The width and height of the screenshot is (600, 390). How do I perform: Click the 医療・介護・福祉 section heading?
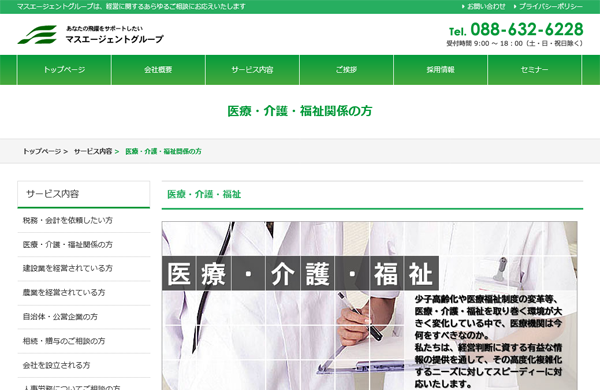(204, 194)
